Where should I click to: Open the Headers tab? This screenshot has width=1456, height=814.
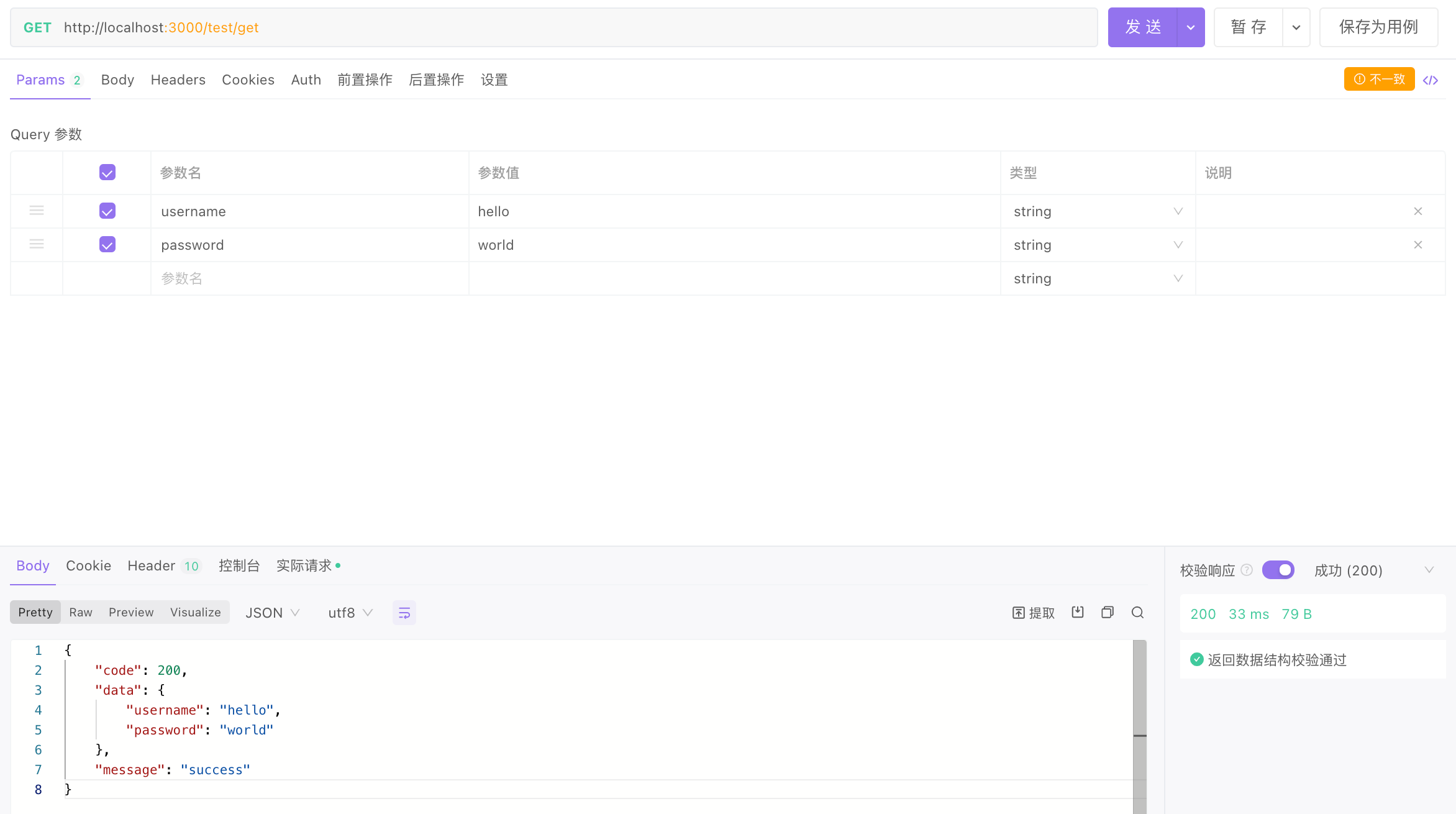[178, 80]
